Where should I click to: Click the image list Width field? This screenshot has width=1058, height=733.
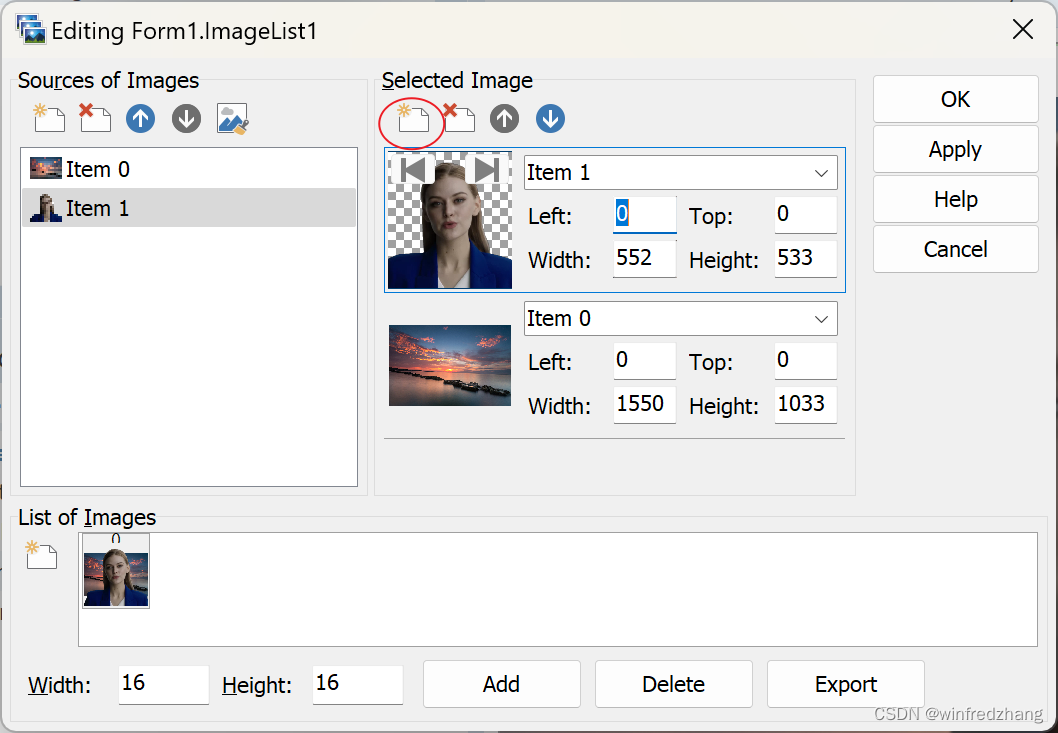163,684
